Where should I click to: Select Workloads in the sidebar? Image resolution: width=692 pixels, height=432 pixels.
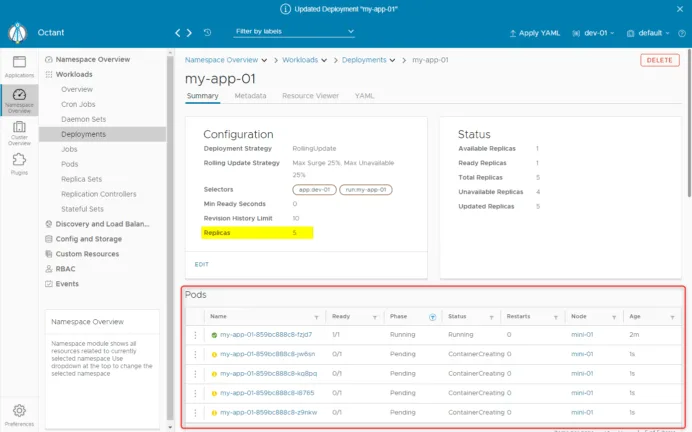tap(74, 75)
